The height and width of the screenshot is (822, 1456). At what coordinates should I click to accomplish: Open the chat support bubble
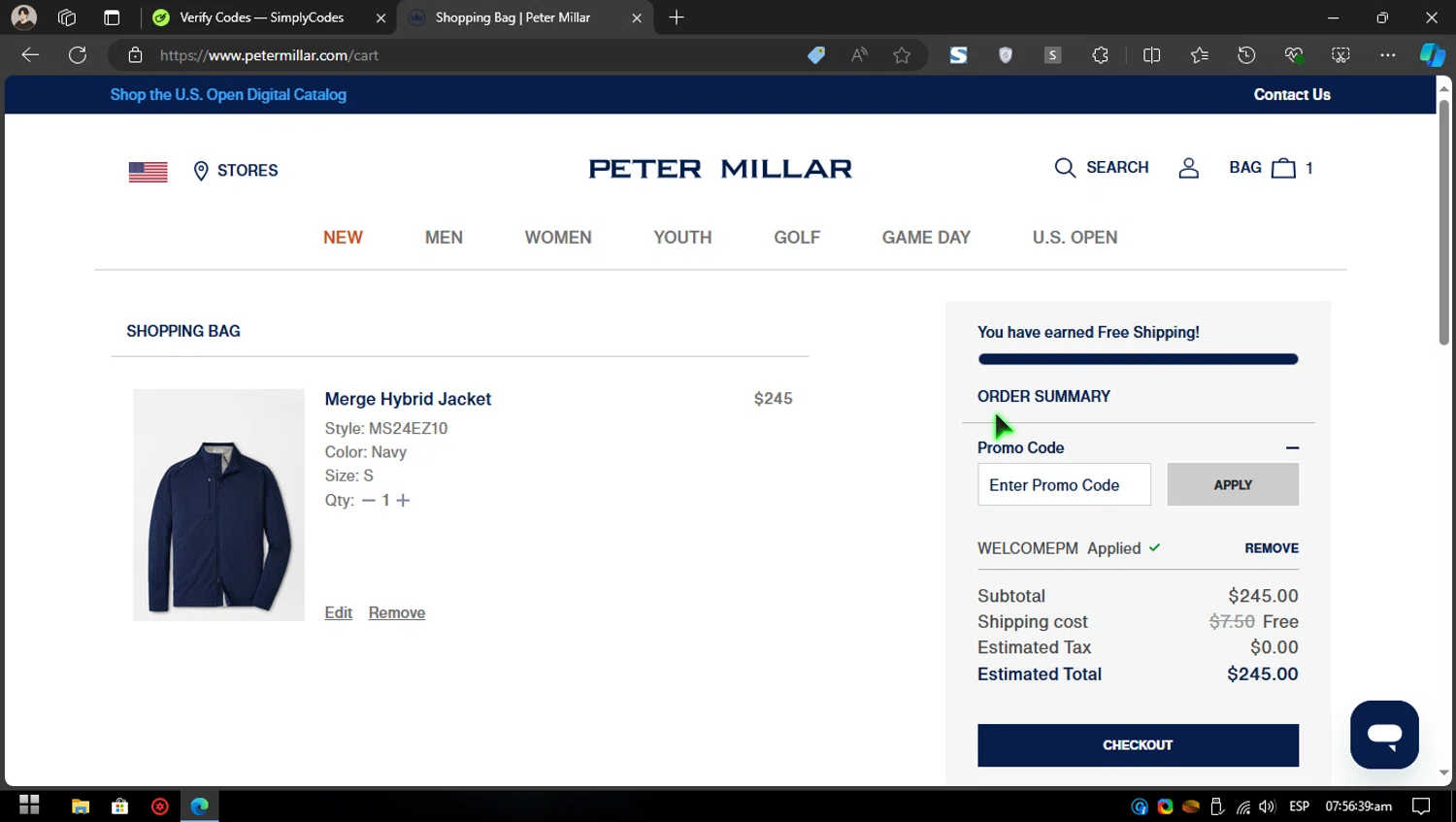(x=1384, y=735)
